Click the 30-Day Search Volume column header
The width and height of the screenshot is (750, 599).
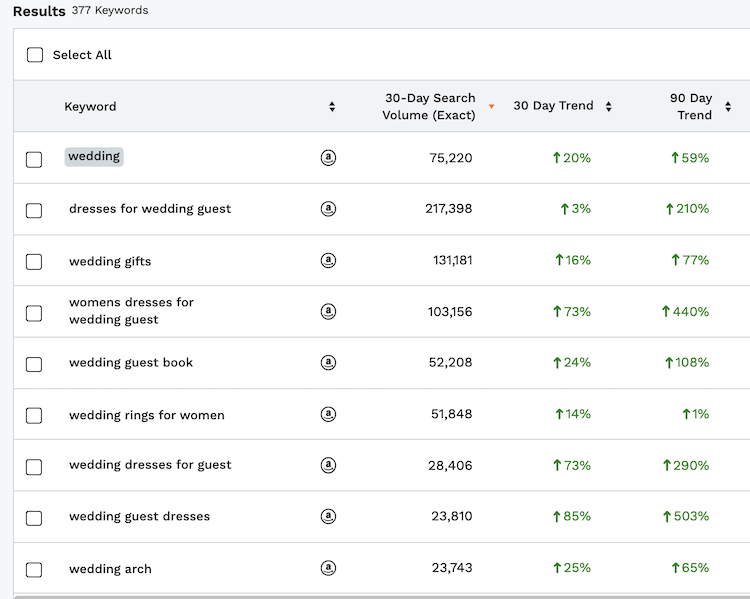point(429,106)
